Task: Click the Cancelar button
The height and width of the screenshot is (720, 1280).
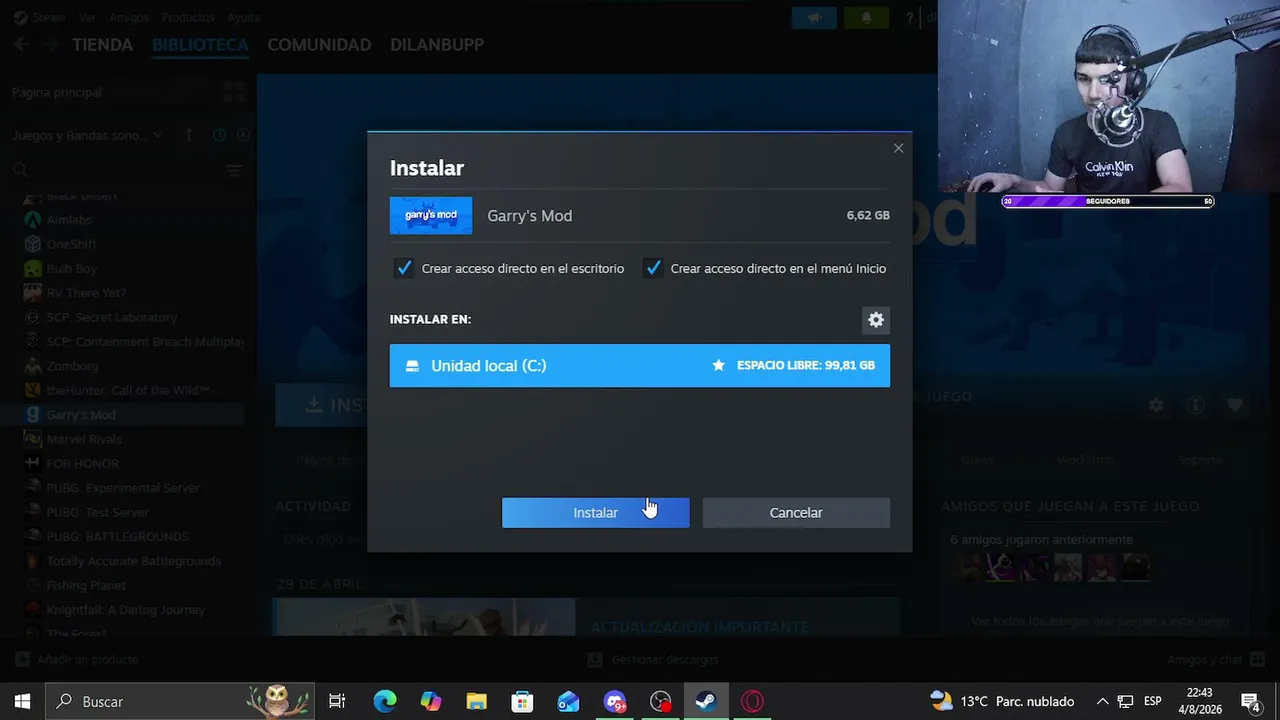Action: pyautogui.click(x=796, y=512)
